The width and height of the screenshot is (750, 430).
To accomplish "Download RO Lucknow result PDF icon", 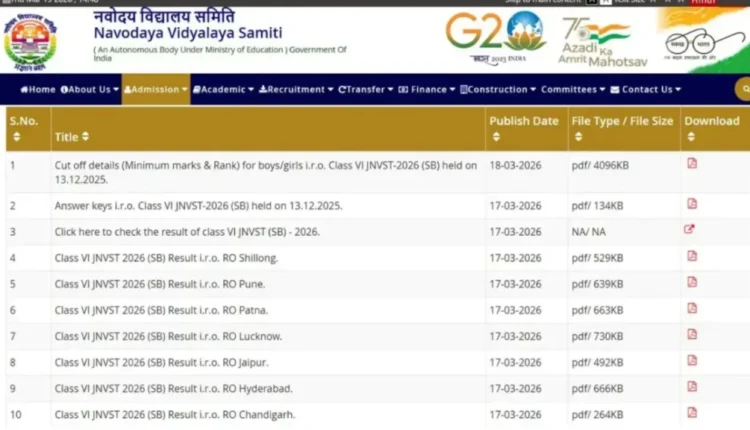I will (692, 334).
